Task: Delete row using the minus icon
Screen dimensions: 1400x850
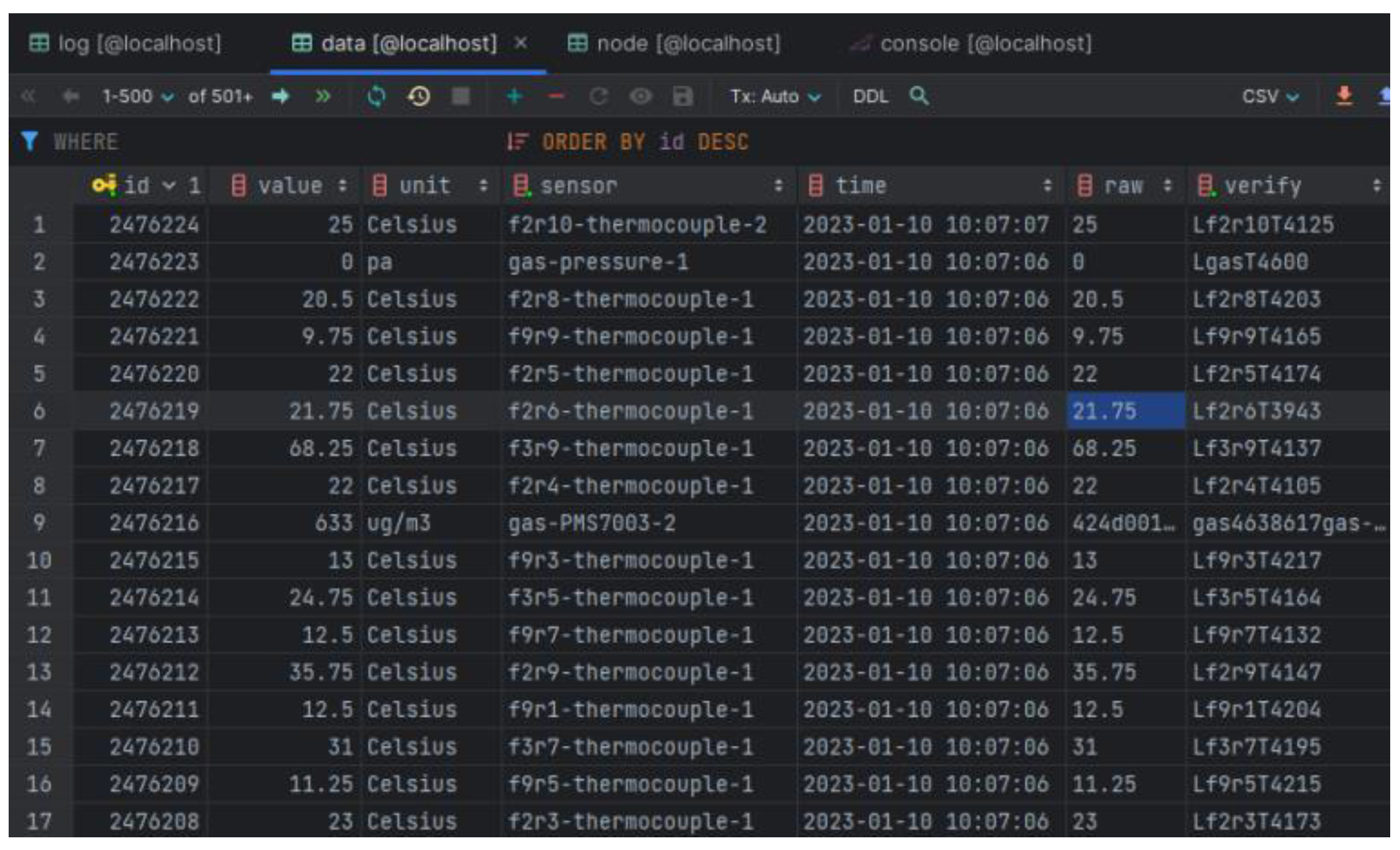Action: pyautogui.click(x=556, y=96)
